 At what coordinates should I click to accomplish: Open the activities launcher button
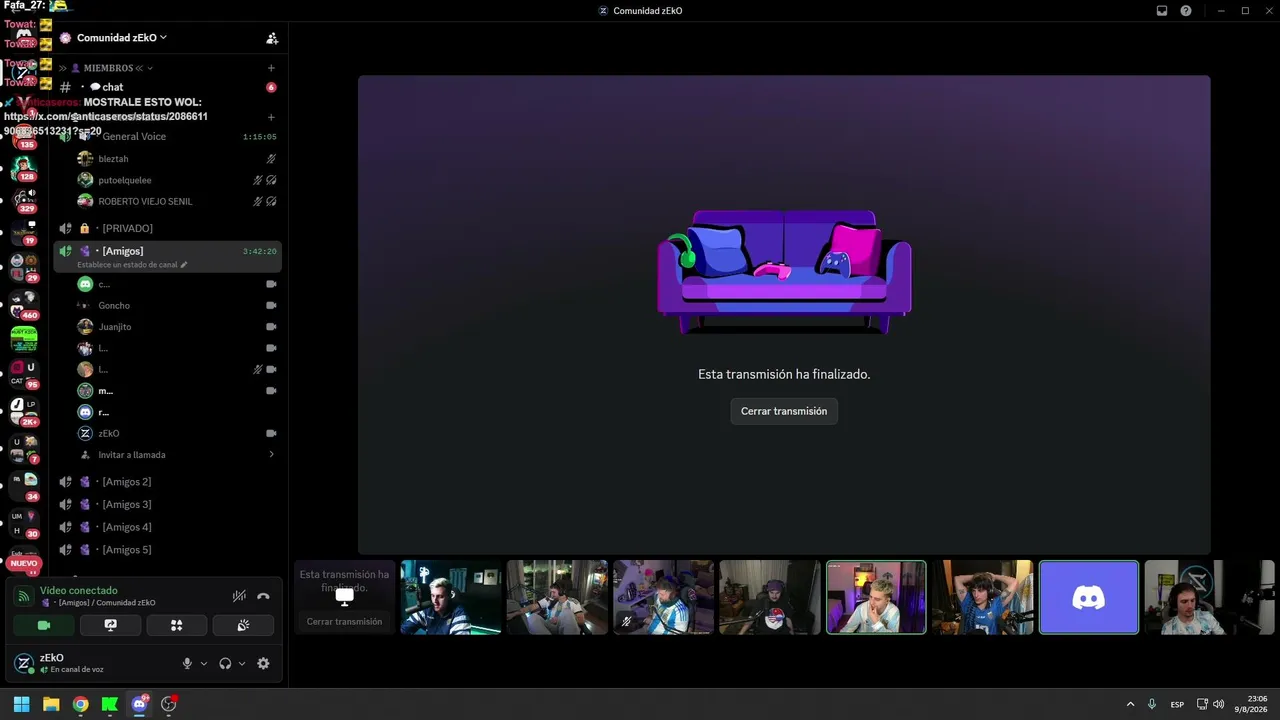(176, 625)
